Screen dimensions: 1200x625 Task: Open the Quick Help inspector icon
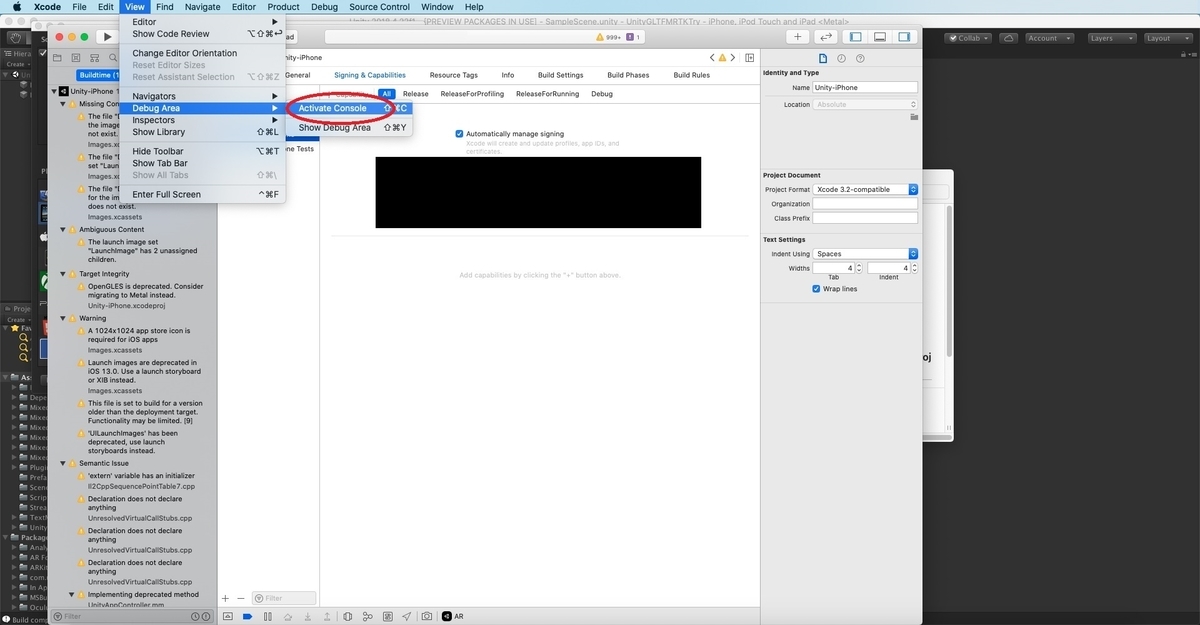click(860, 58)
